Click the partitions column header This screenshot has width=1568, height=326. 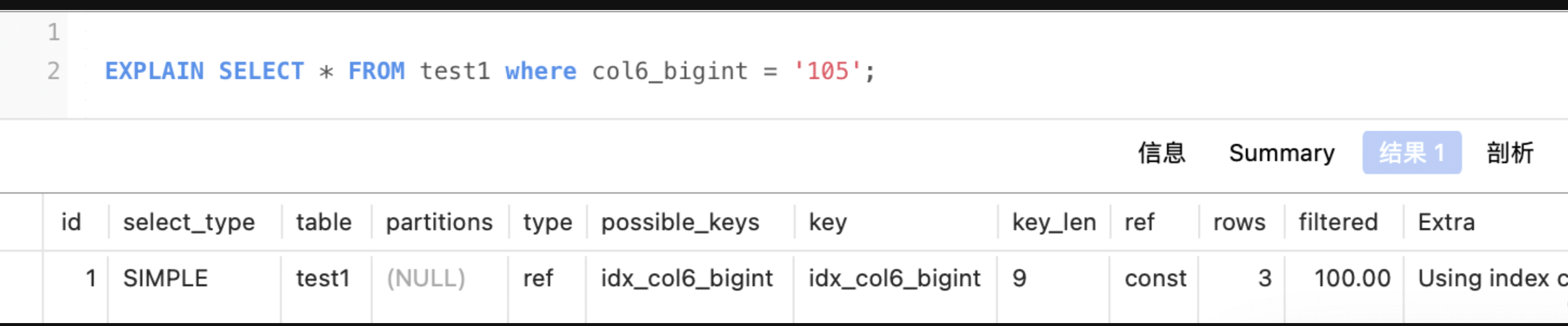tap(439, 222)
